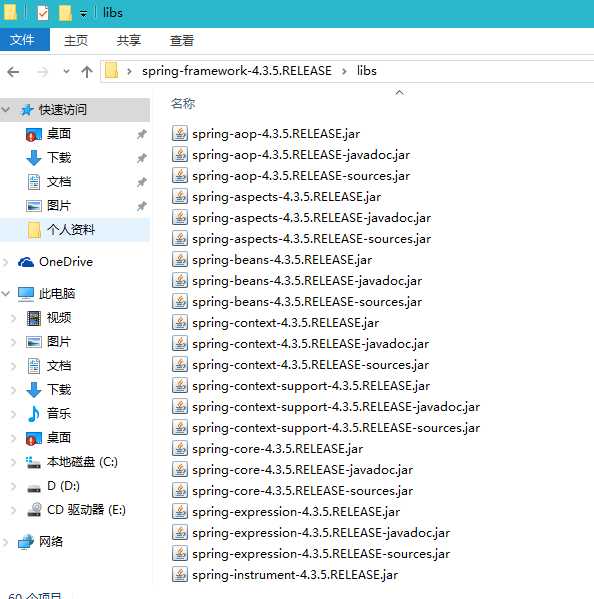This screenshot has height=599, width=594.
Task: Click the New Folder icon in title bar
Action: (65, 13)
